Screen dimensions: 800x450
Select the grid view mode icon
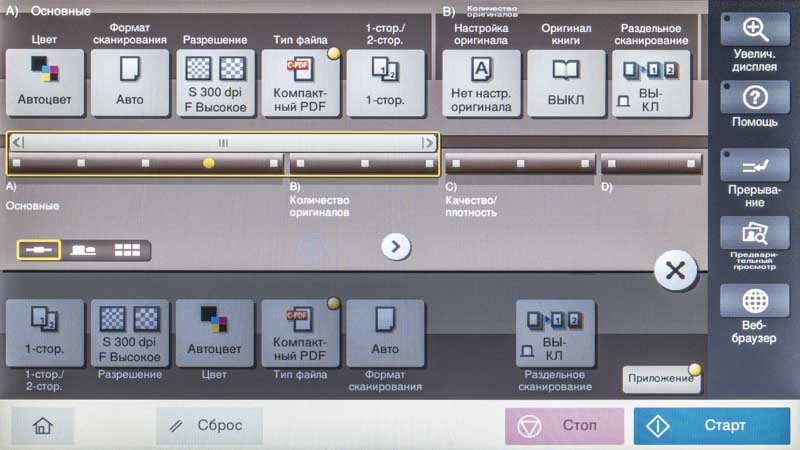pyautogui.click(x=128, y=250)
